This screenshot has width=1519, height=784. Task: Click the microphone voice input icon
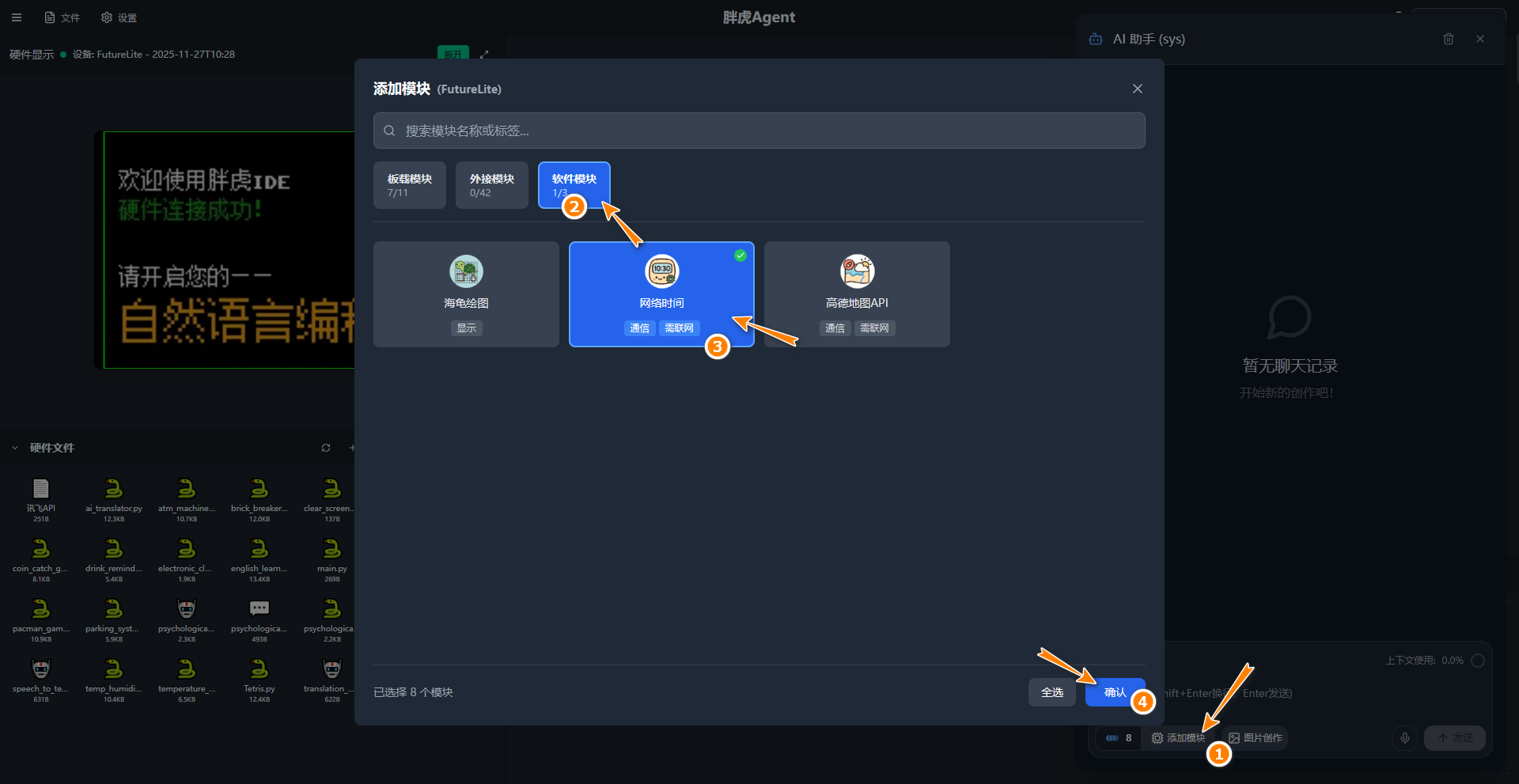(x=1404, y=737)
